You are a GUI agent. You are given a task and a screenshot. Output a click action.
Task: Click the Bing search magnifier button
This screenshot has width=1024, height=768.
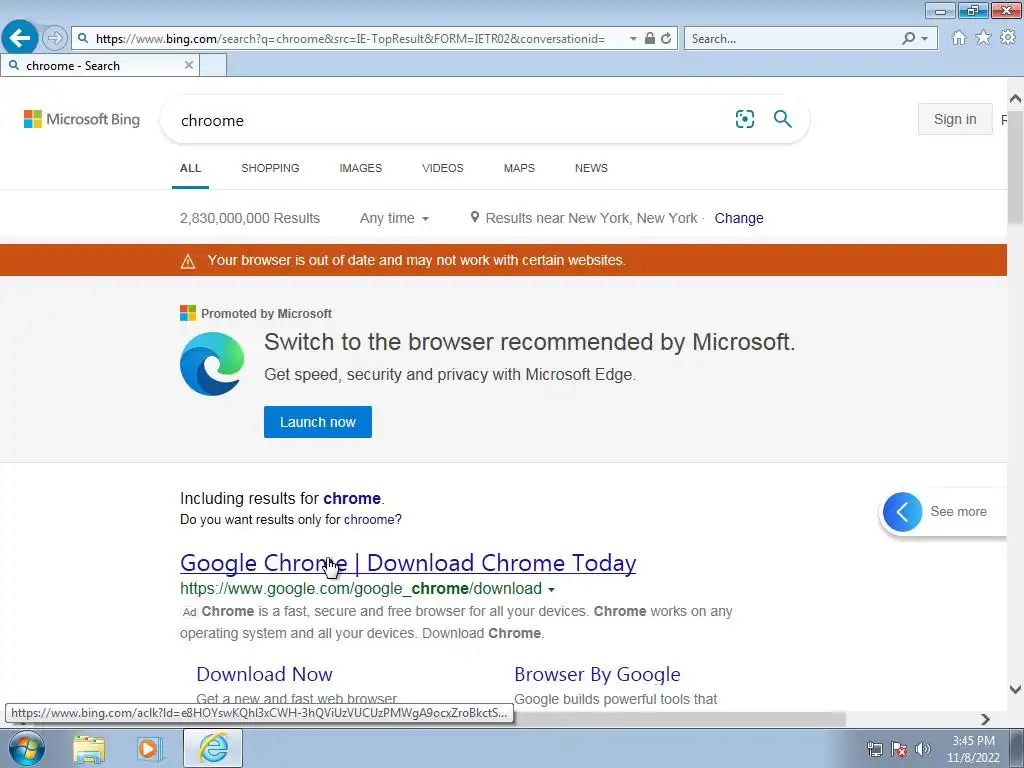point(782,119)
